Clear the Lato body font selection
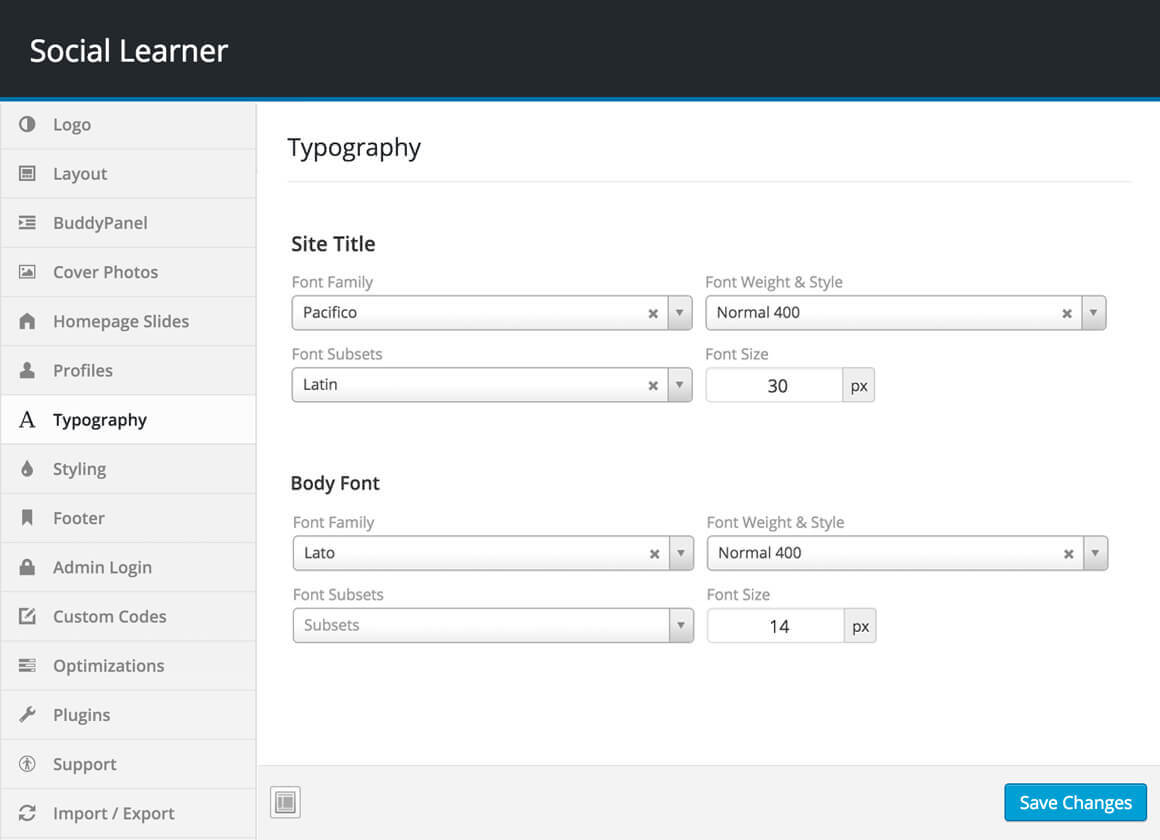This screenshot has width=1160, height=840. [655, 553]
